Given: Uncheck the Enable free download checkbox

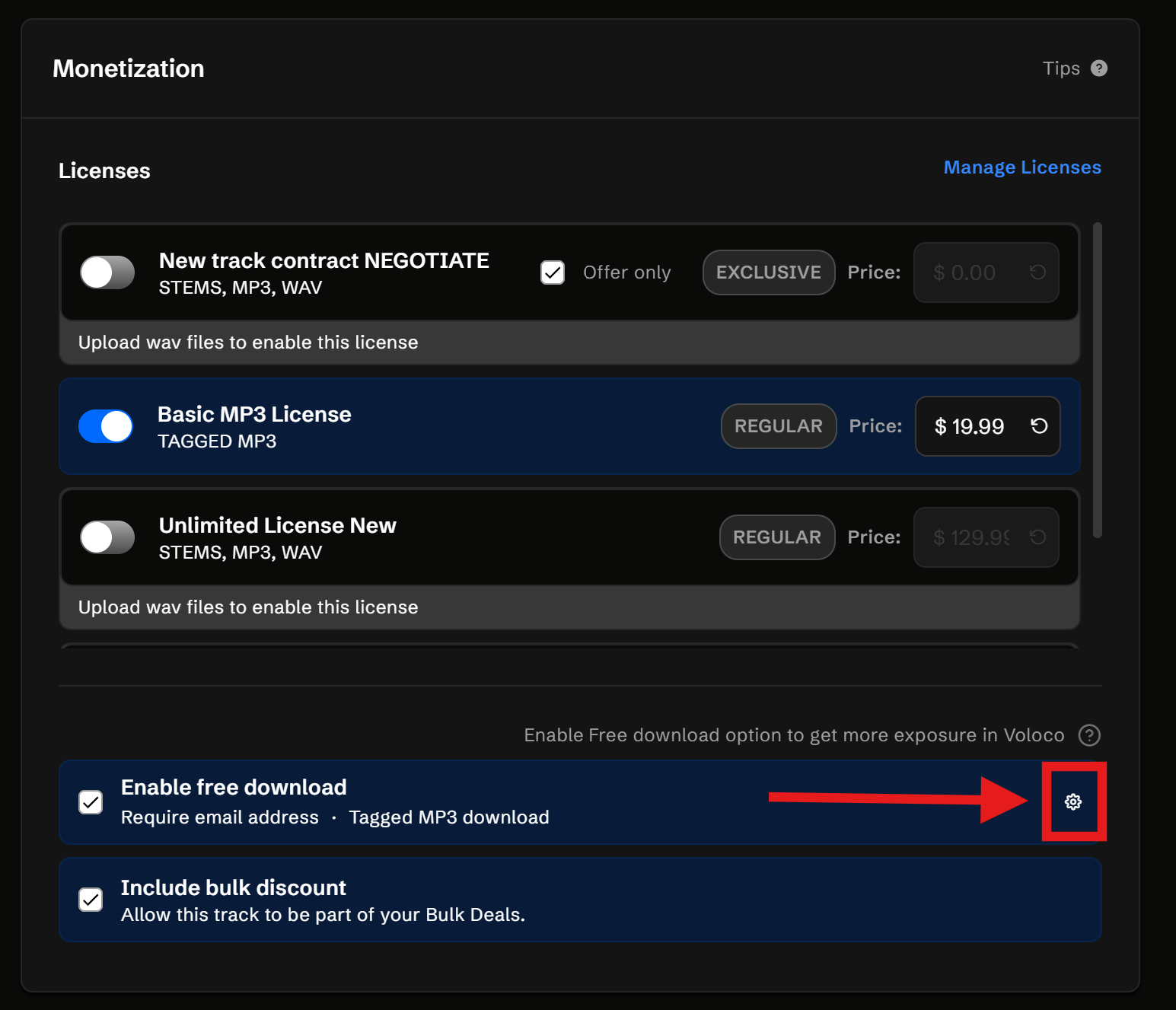Looking at the screenshot, I should (91, 802).
